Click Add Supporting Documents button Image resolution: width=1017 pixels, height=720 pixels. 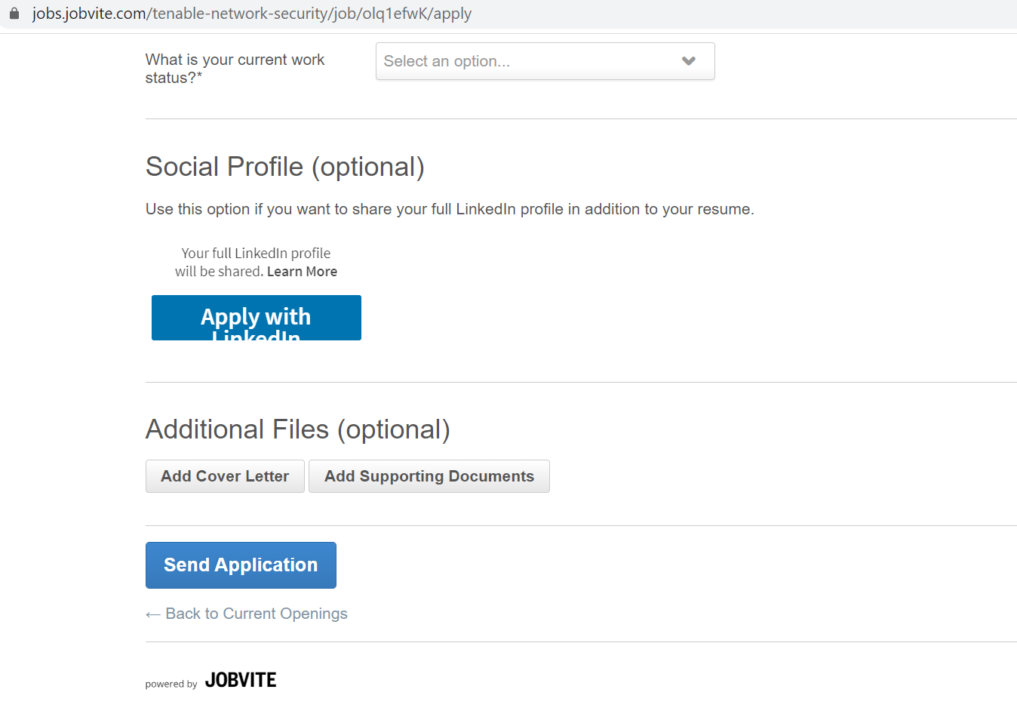429,476
